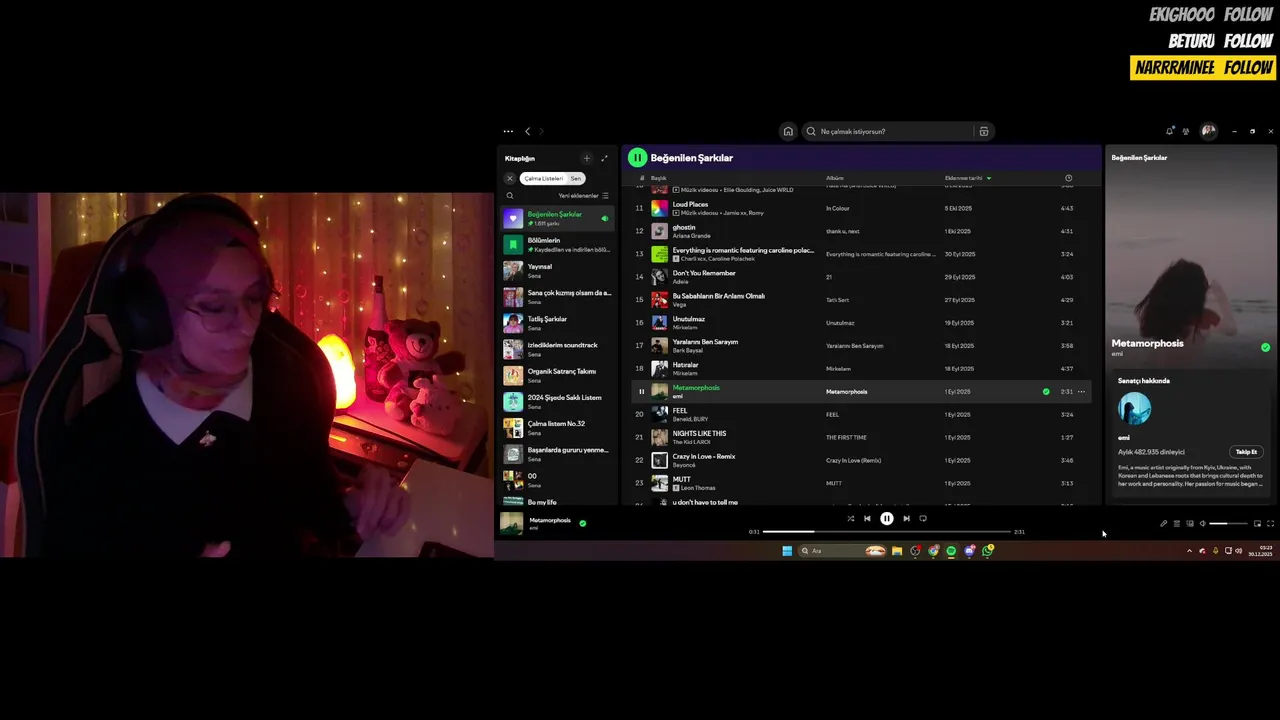Open the Metamorphosis title in the right panel

[1147, 343]
